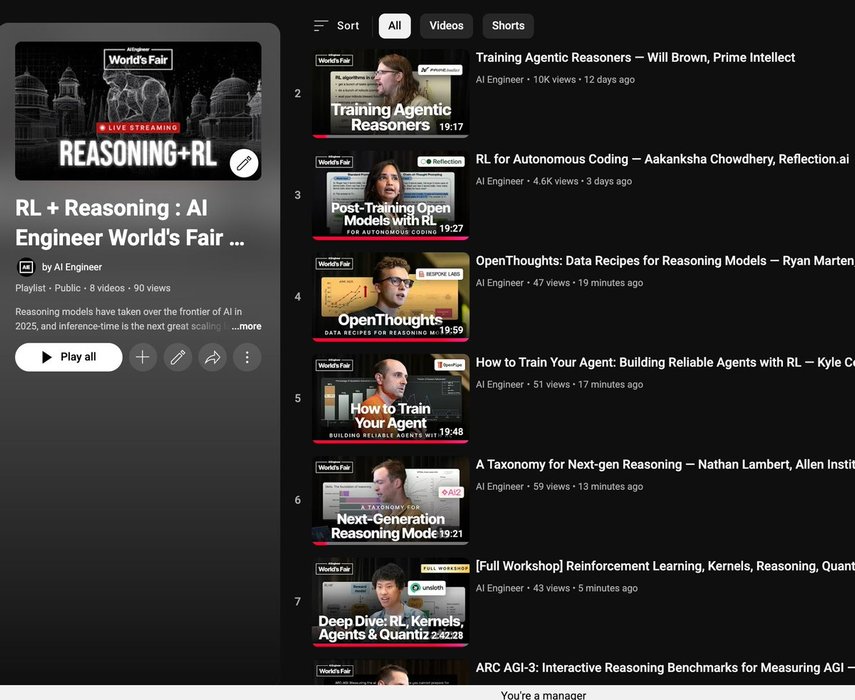Open A Taxonomy for Next-gen Reasoning title
The image size is (855, 700).
[x=665, y=464]
